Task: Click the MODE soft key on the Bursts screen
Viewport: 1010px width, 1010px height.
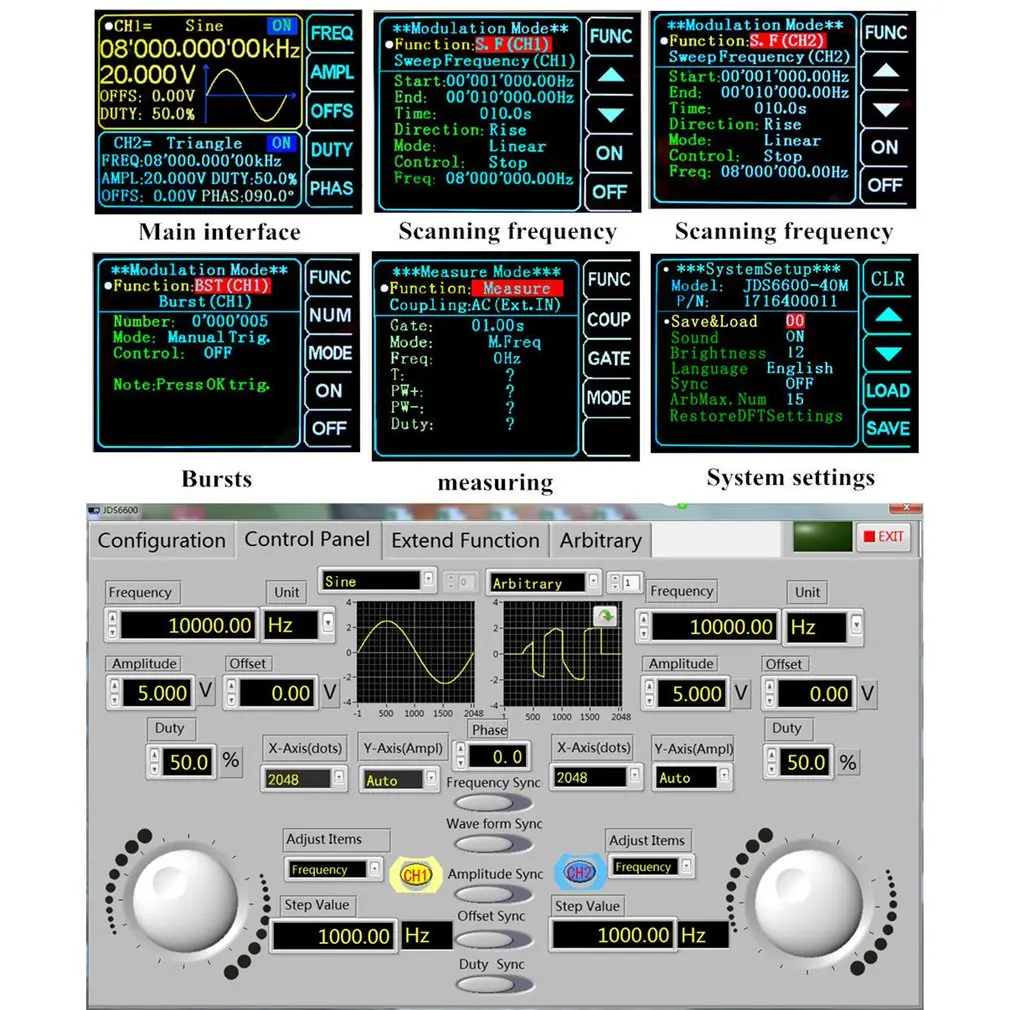Action: coord(330,353)
